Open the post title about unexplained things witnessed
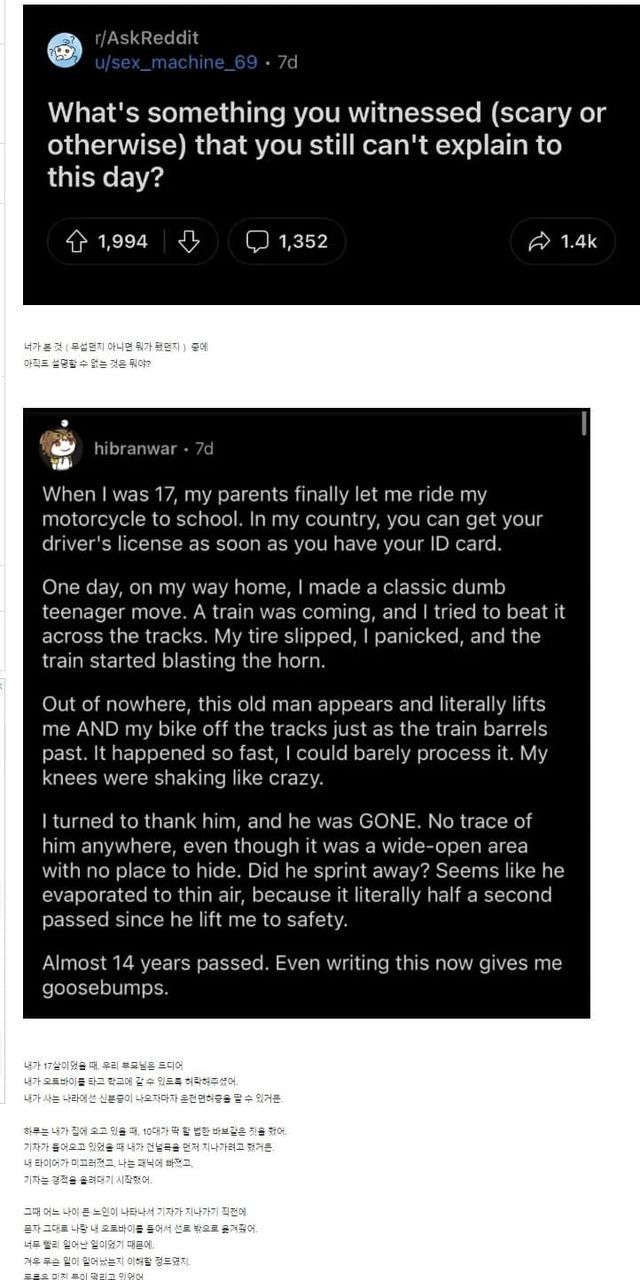 pos(326,145)
